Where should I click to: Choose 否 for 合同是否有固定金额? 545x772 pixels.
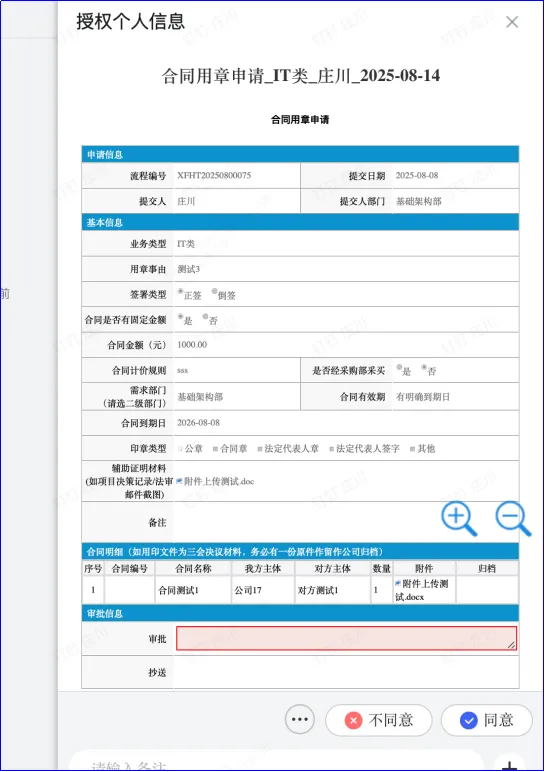pos(205,317)
